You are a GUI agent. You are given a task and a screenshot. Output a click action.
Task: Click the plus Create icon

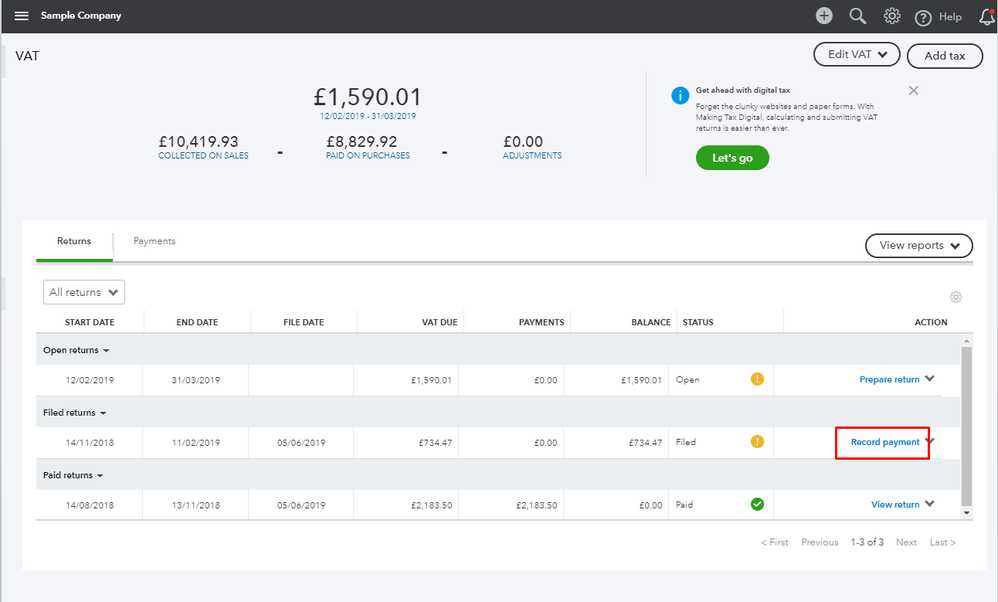[824, 16]
